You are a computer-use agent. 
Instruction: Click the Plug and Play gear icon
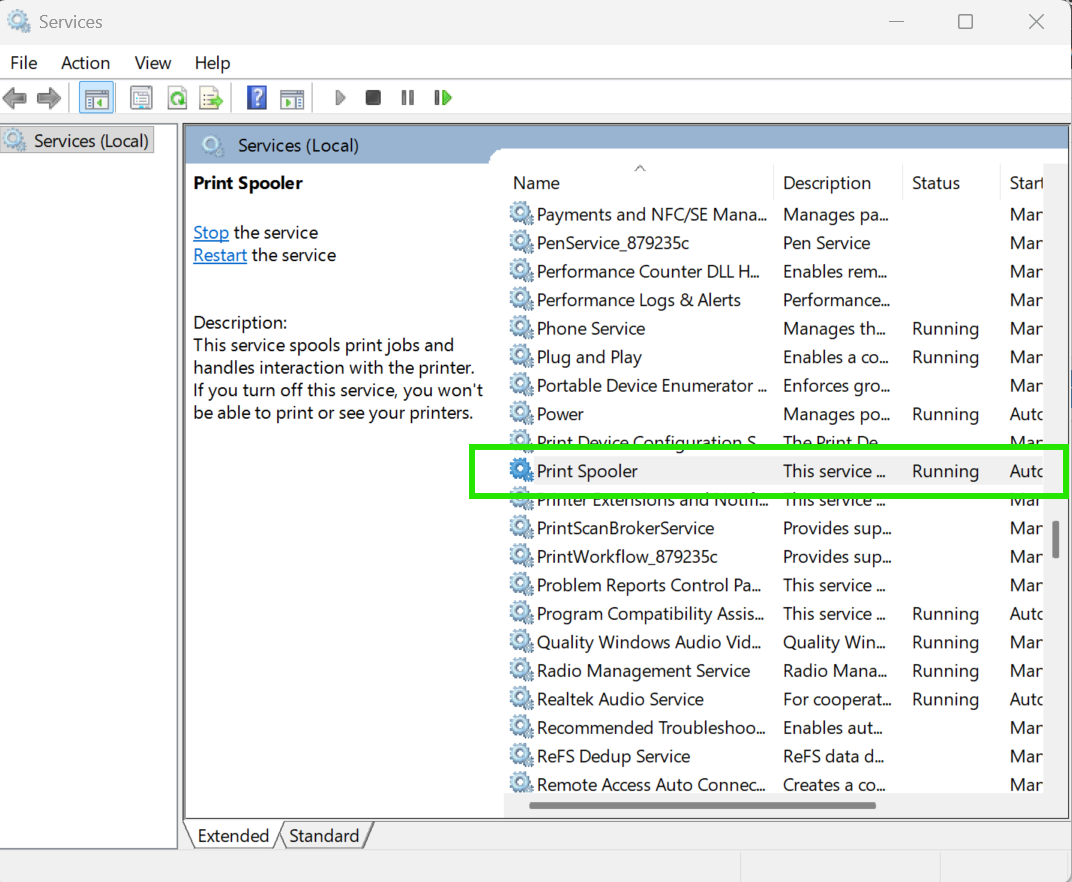(x=521, y=356)
